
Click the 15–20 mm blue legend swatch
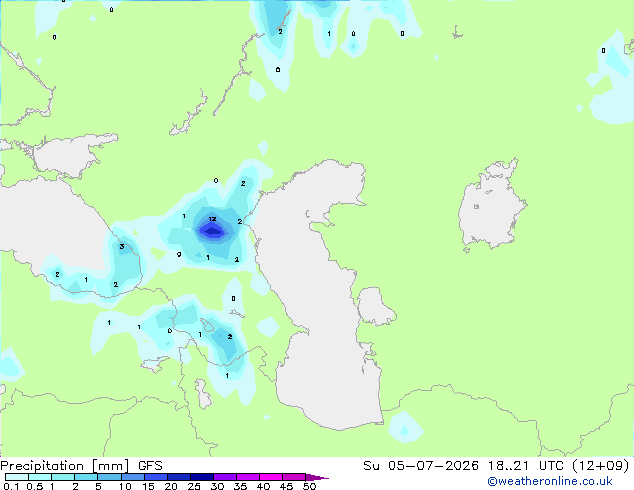pyautogui.click(x=156, y=477)
